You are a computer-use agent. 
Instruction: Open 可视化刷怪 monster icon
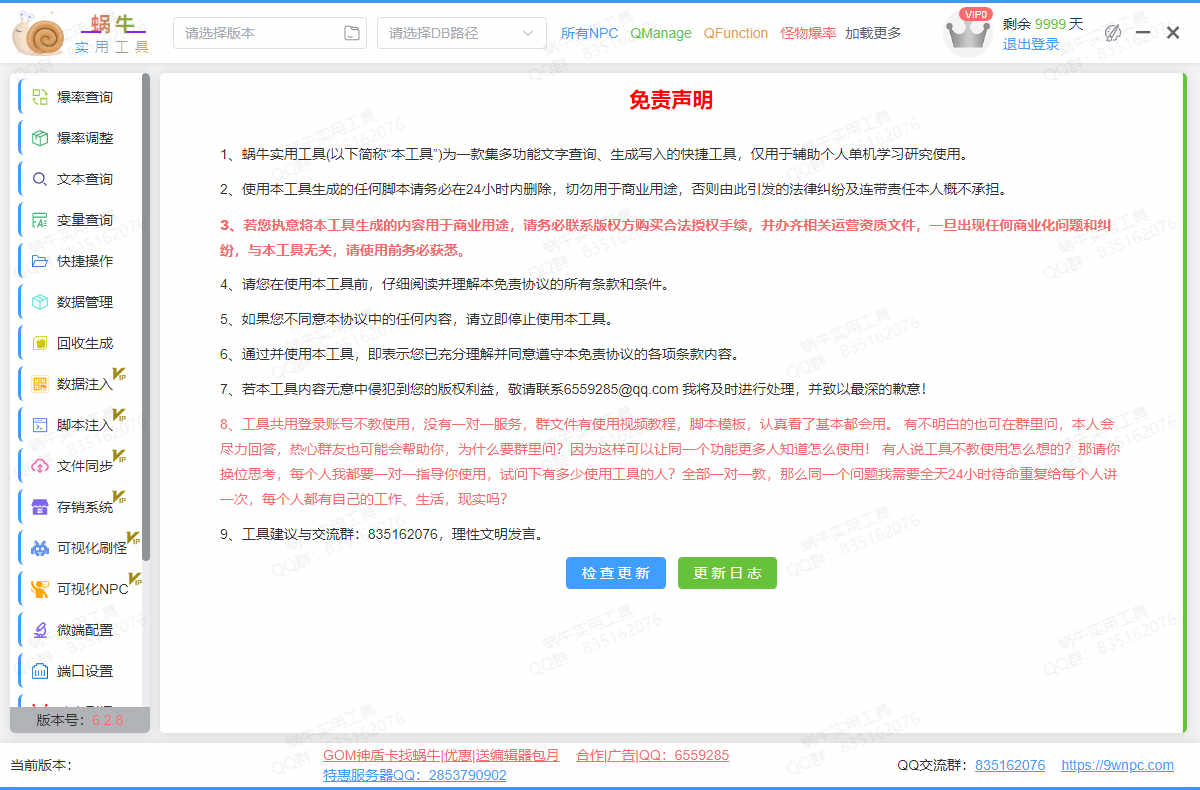(x=40, y=548)
